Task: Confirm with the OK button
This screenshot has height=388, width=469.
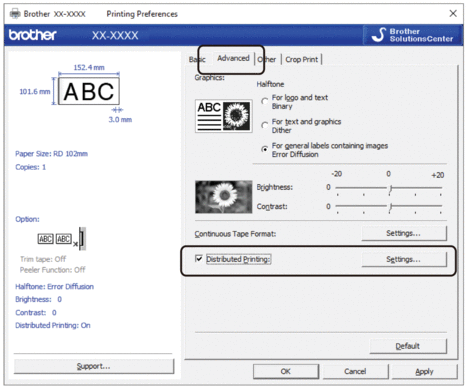Action: click(286, 371)
